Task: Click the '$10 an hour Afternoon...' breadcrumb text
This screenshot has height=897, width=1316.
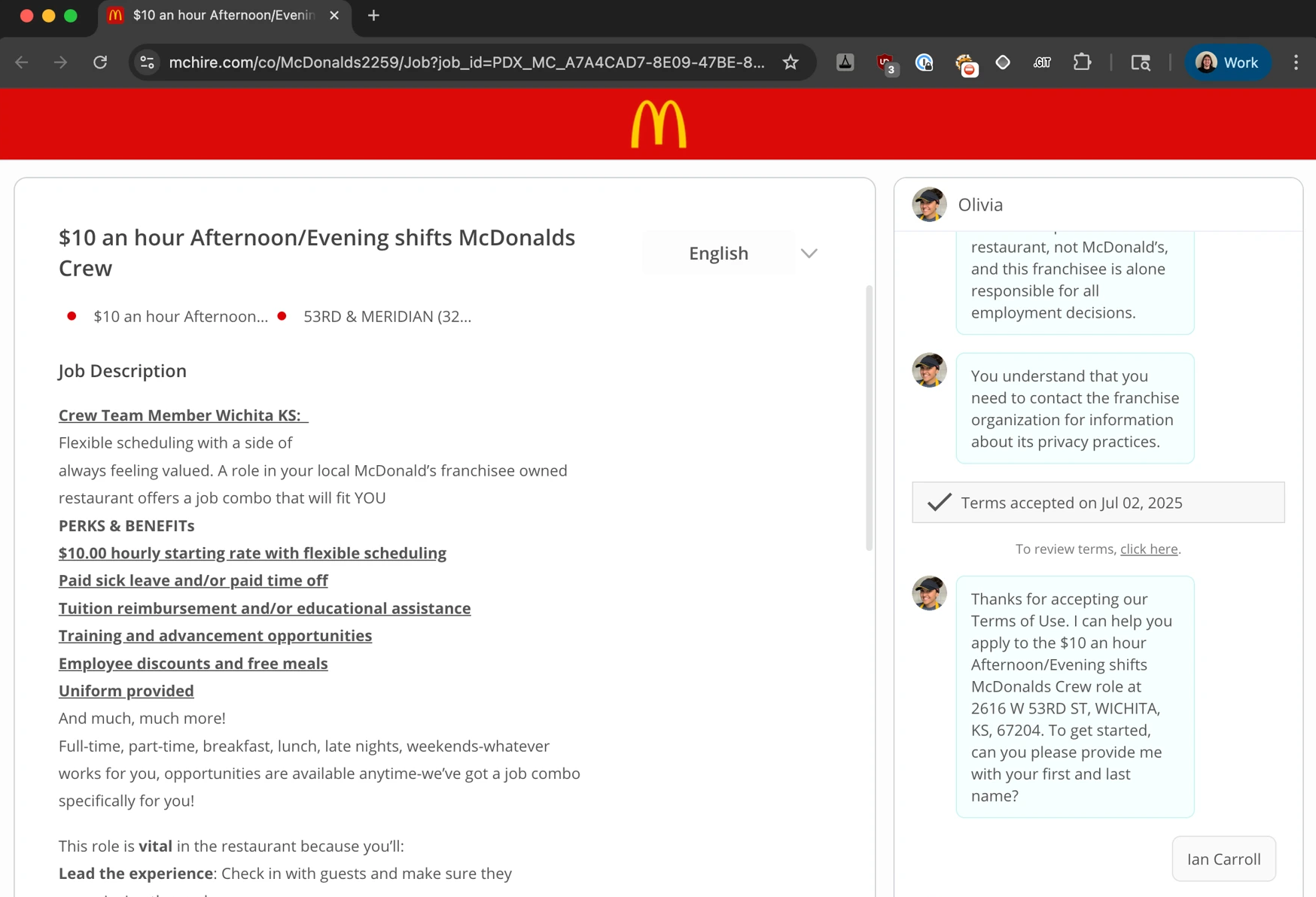Action: pos(181,317)
